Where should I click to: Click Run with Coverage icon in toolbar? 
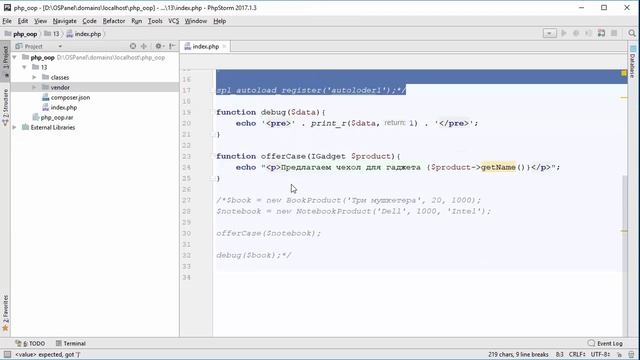click(588, 33)
